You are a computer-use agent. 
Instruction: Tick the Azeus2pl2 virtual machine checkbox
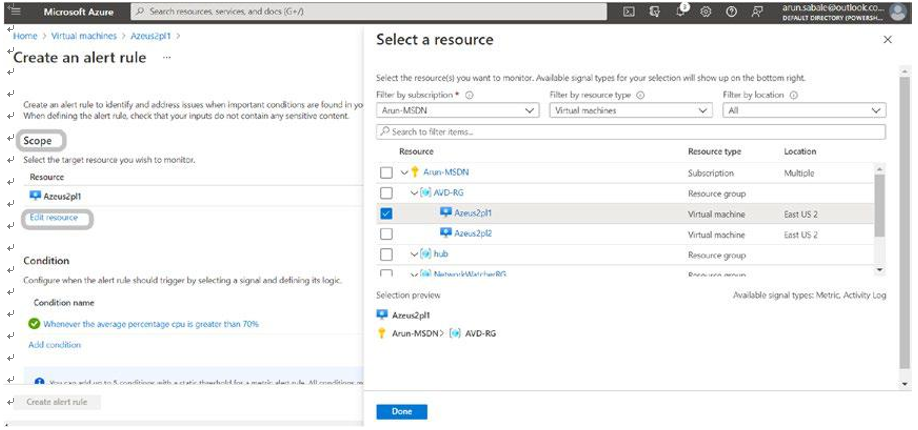(x=386, y=234)
